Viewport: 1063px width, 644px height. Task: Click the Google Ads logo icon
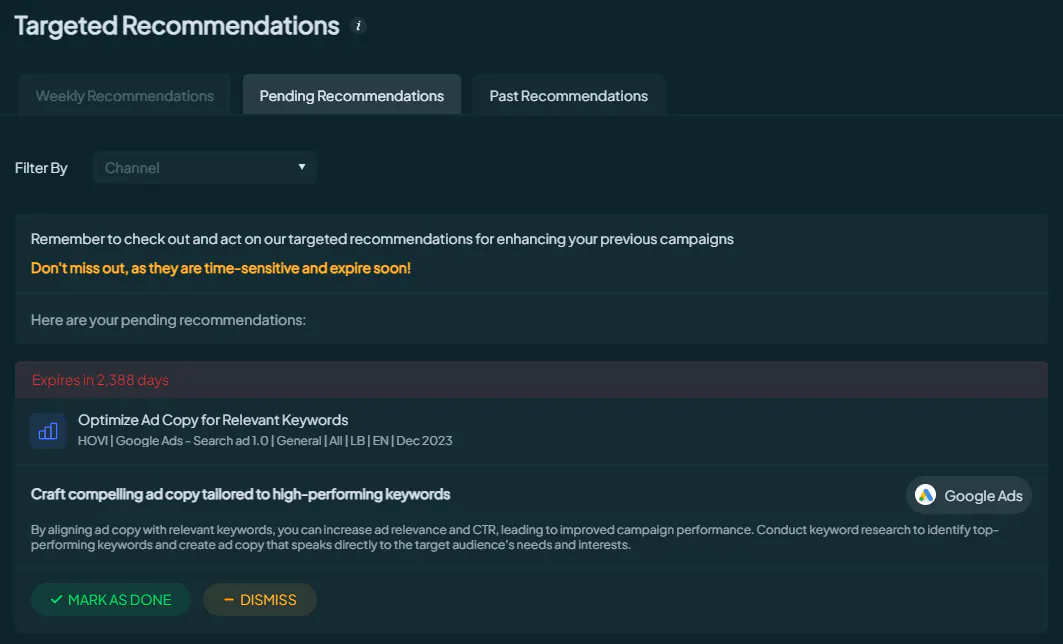925,495
